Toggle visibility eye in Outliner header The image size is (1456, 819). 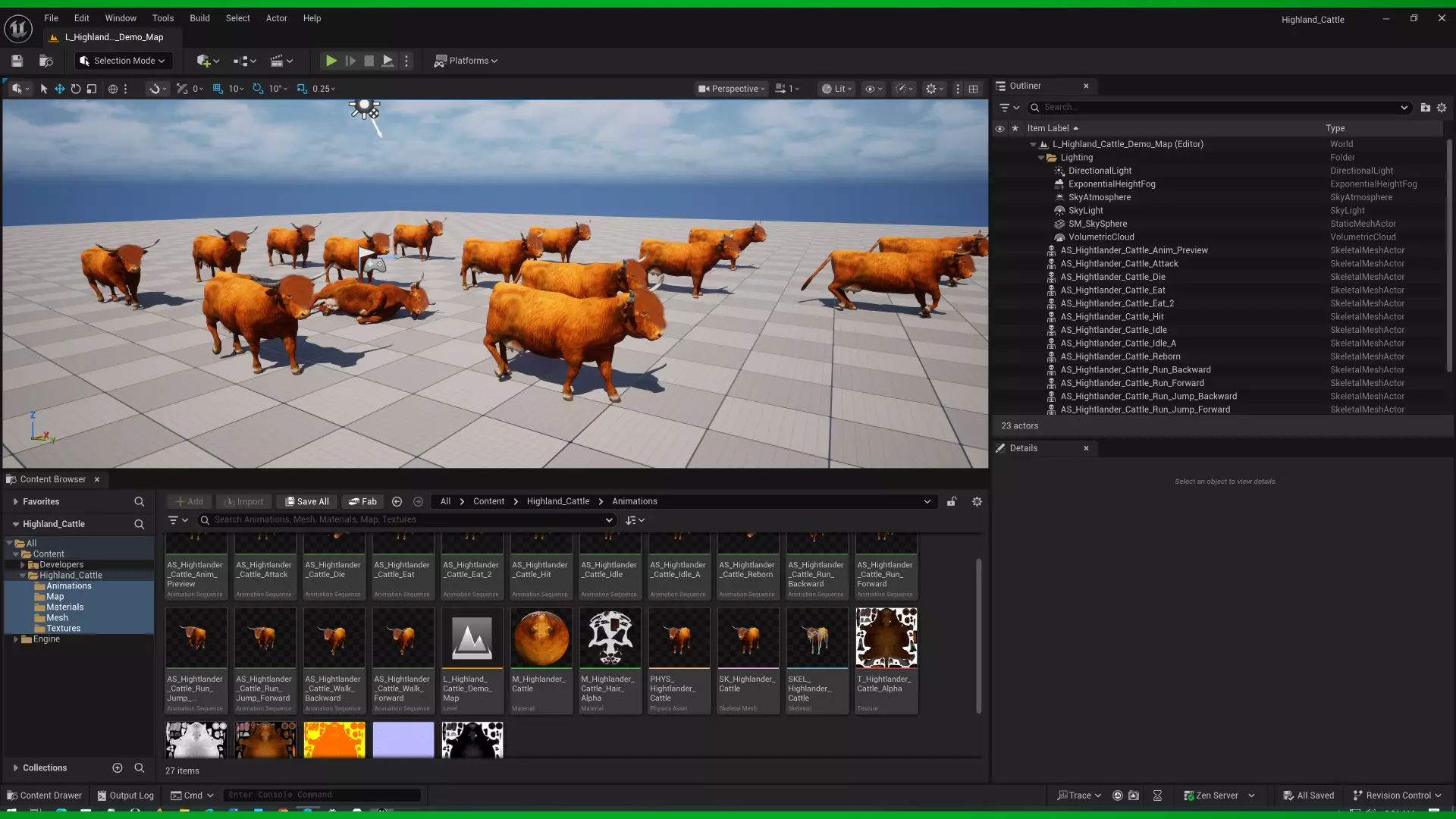999,128
